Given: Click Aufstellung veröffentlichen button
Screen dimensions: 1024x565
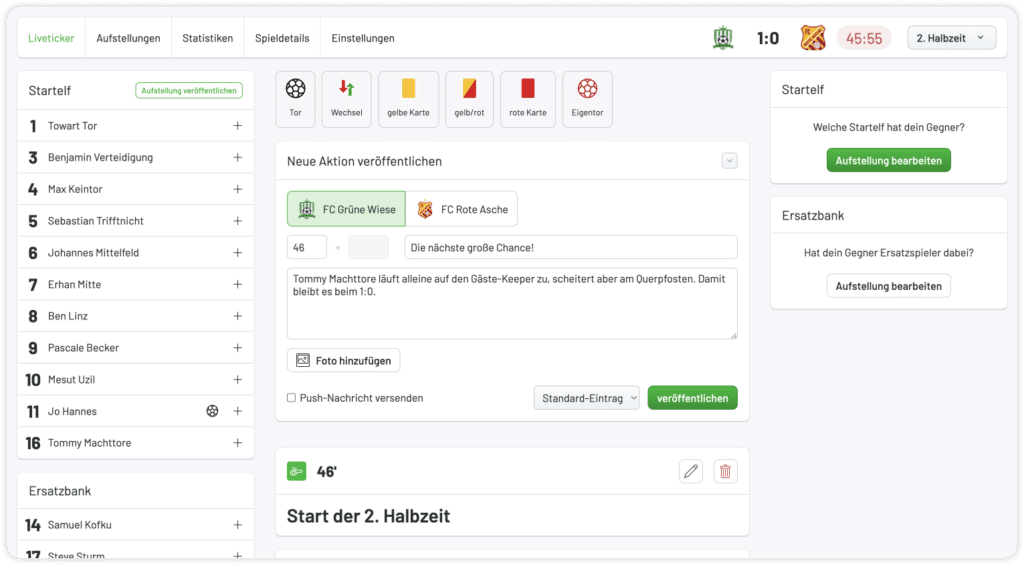Looking at the screenshot, I should [x=189, y=90].
